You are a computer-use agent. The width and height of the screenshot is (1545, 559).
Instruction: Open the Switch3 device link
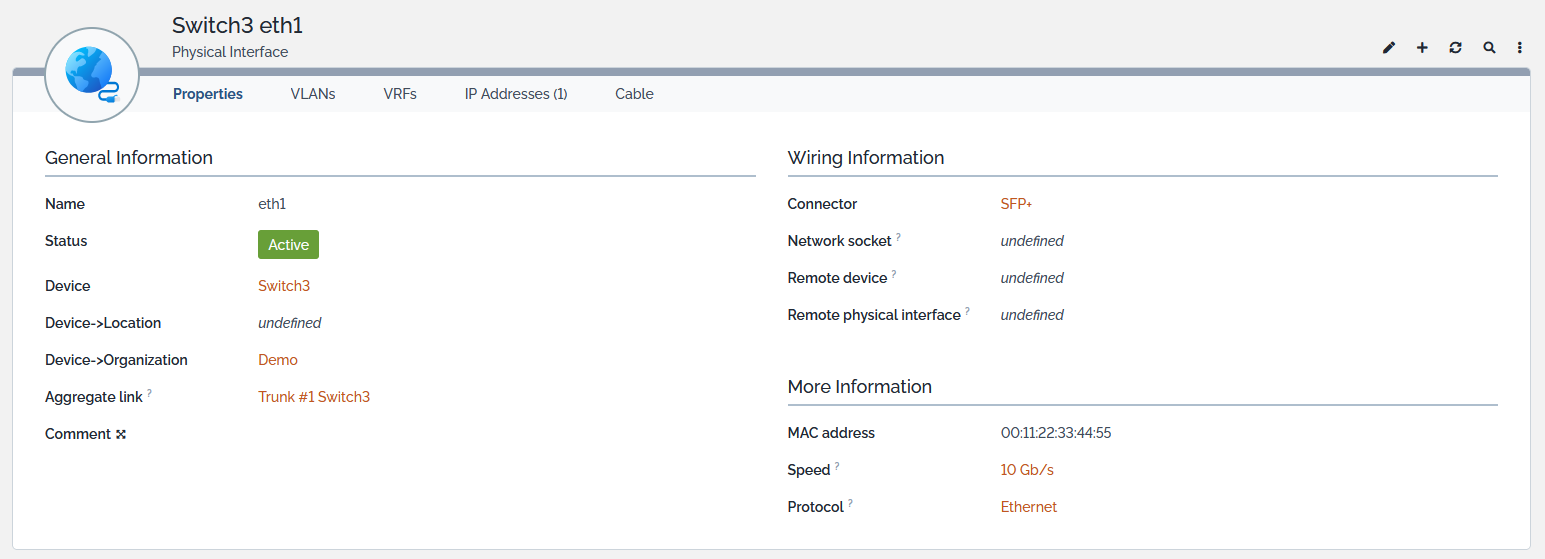click(284, 286)
